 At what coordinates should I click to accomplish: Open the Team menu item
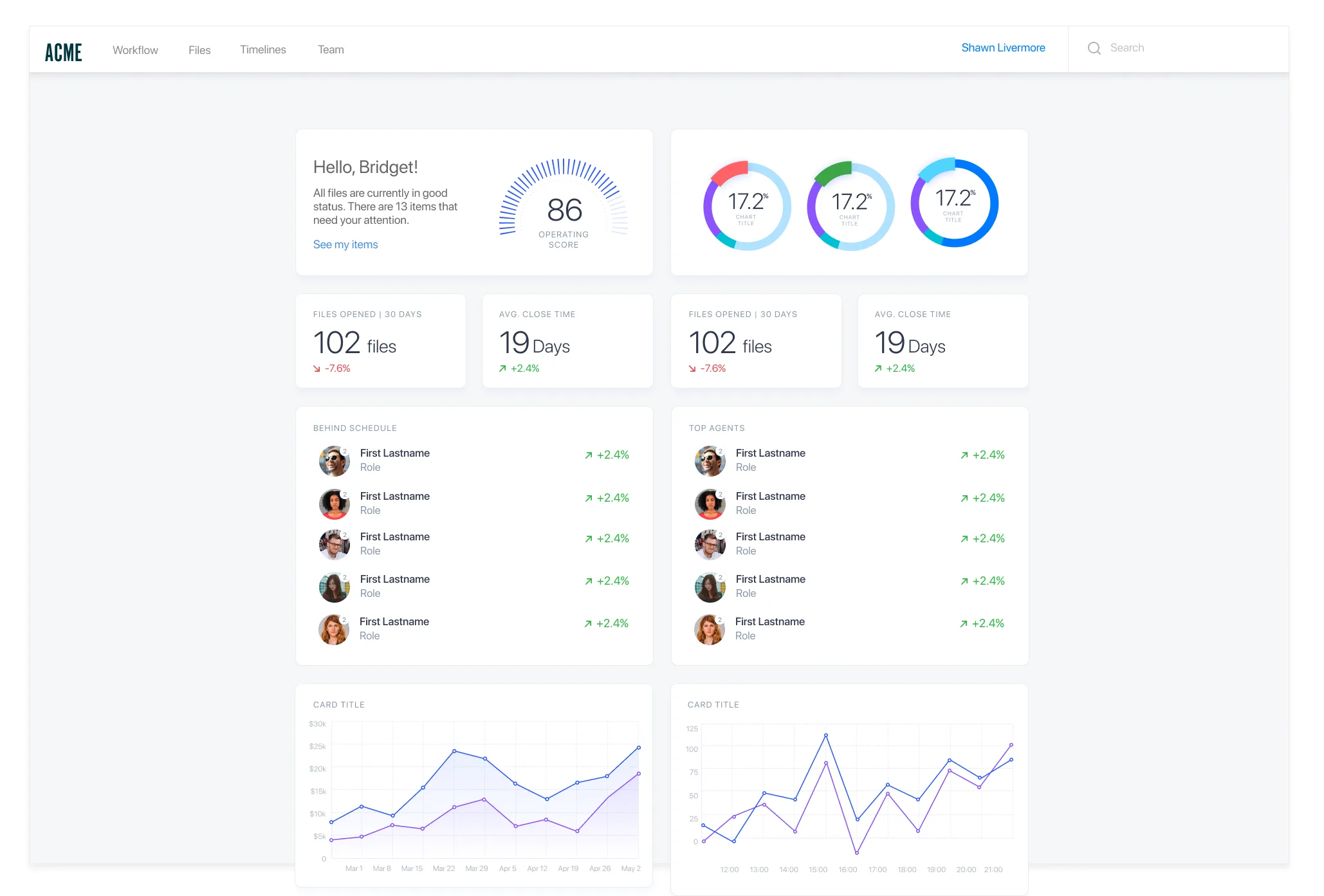coord(331,50)
